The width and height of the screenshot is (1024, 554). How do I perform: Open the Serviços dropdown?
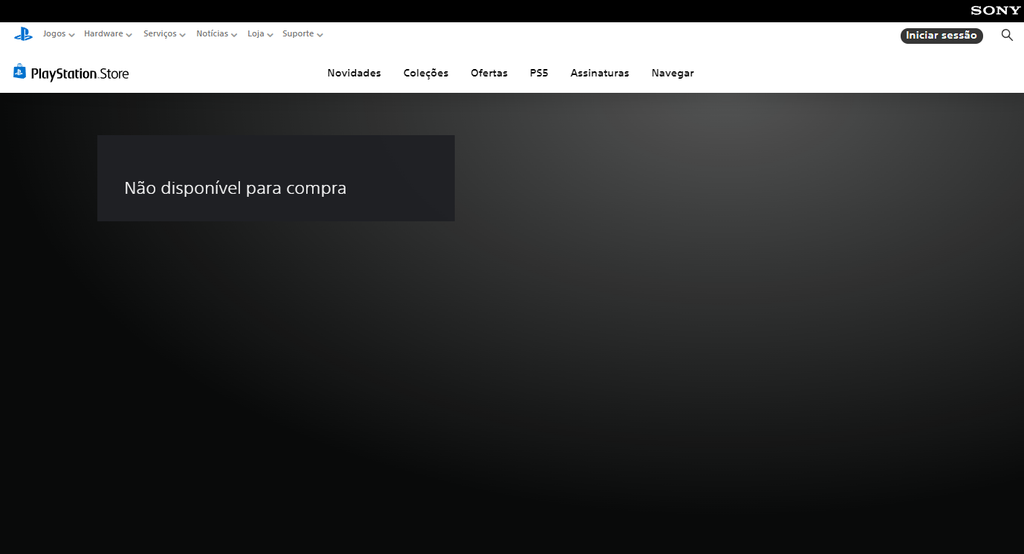(x=165, y=34)
